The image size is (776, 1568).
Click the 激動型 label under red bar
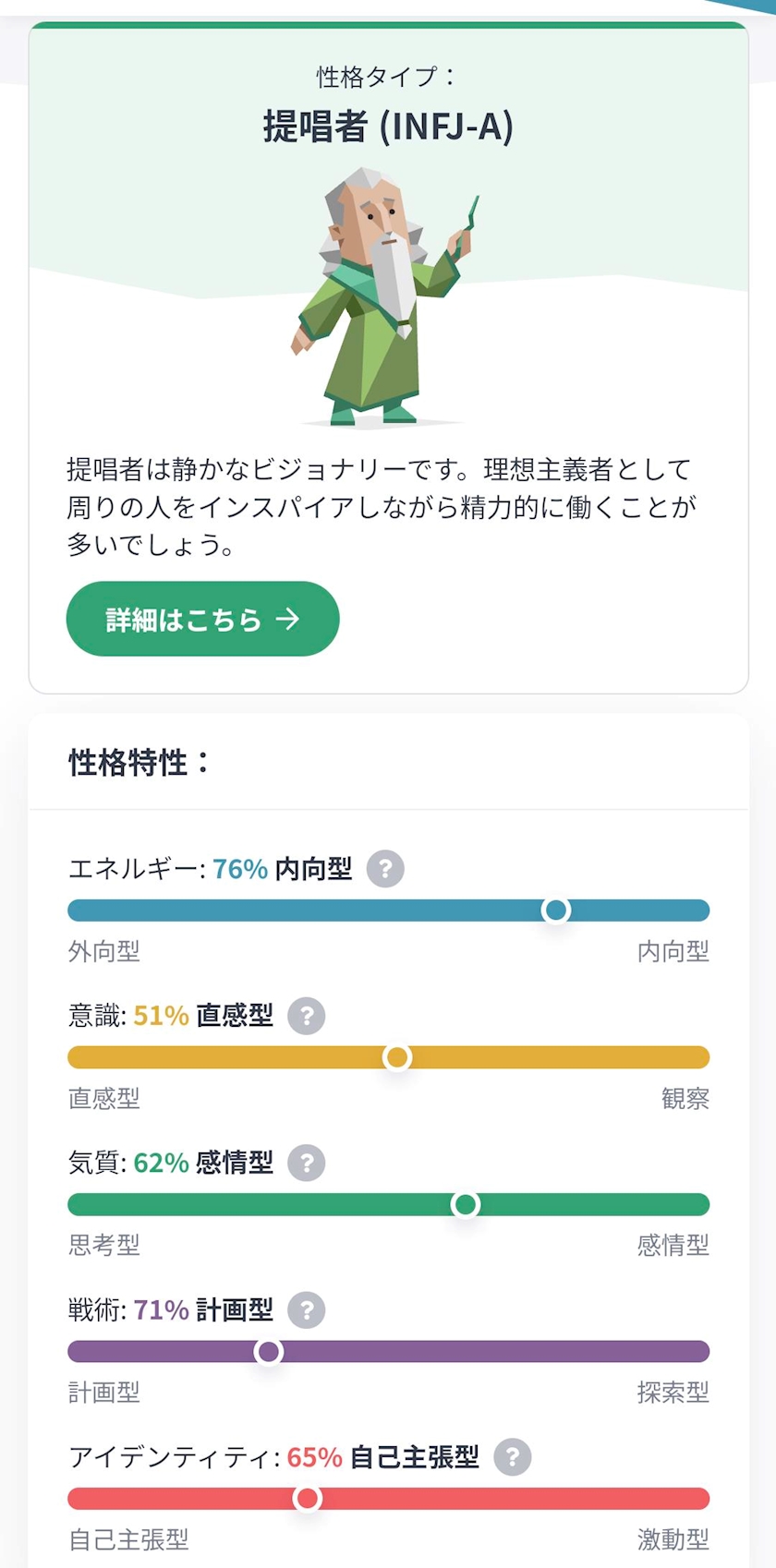click(673, 1539)
